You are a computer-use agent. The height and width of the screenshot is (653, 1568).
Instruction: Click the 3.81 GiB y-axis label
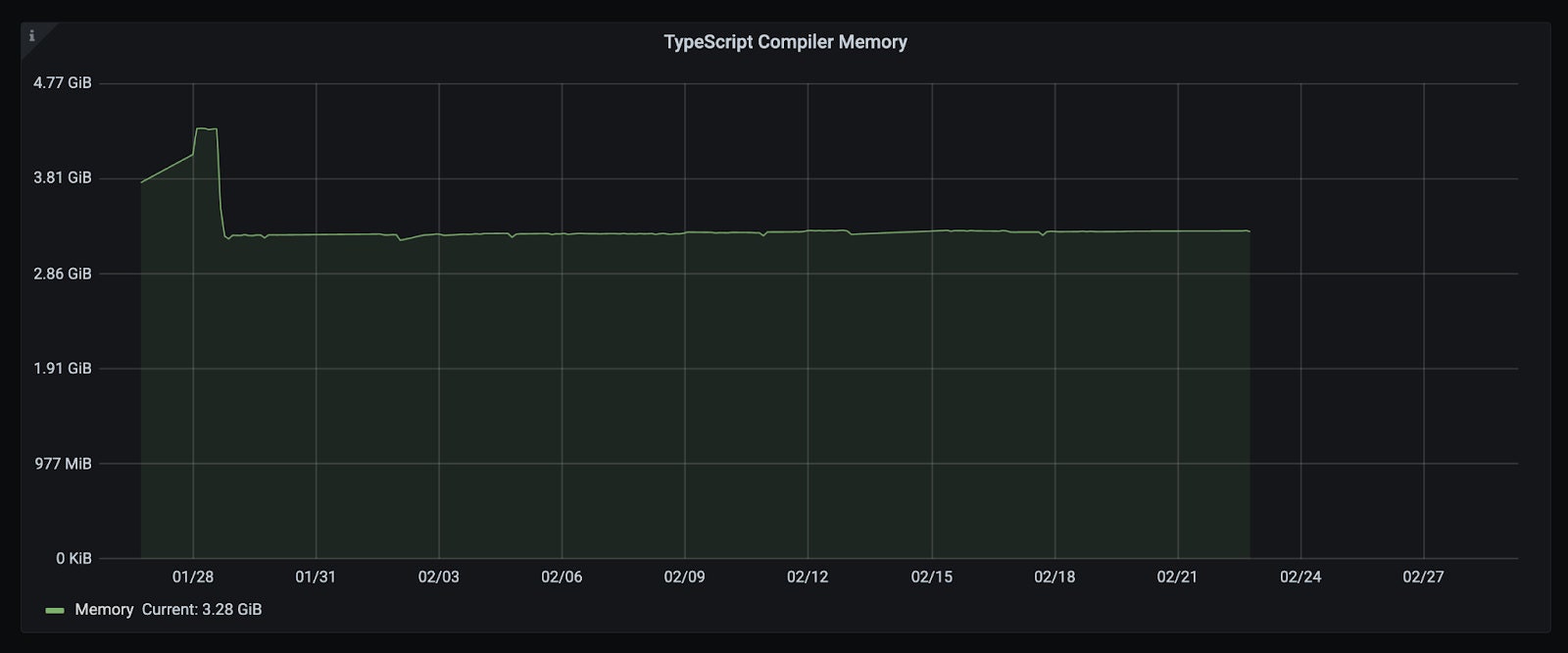(x=63, y=177)
